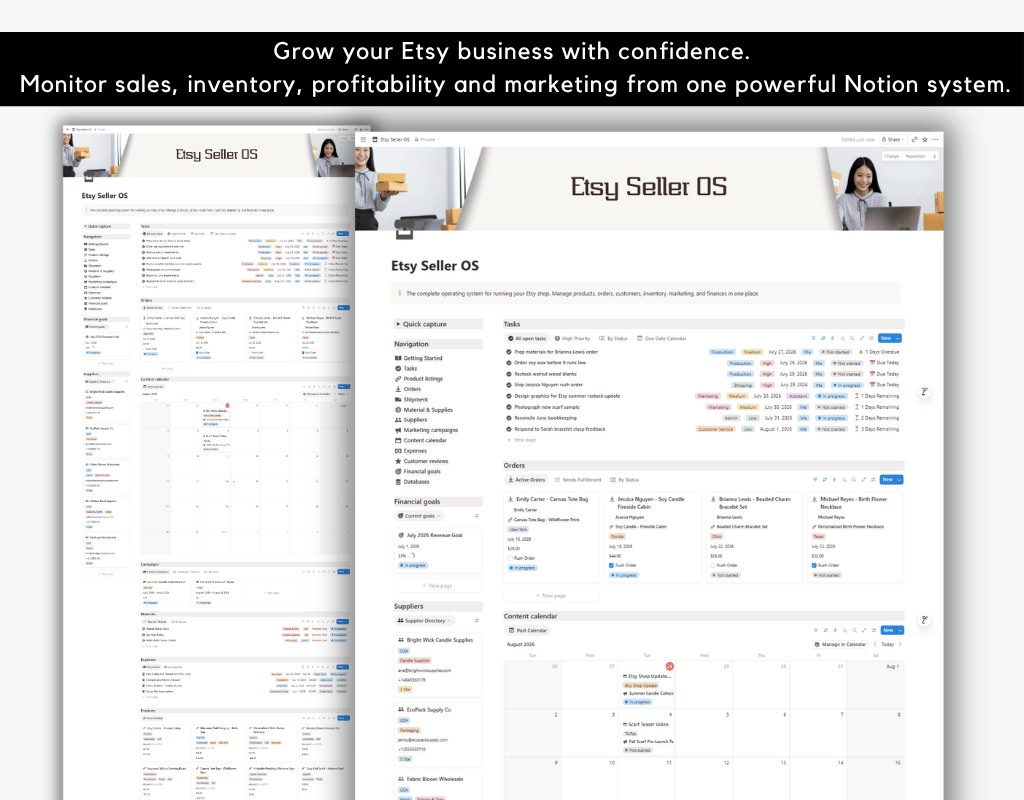Click Reposition on the cover banner
The height and width of the screenshot is (800, 1024).
[x=916, y=156]
